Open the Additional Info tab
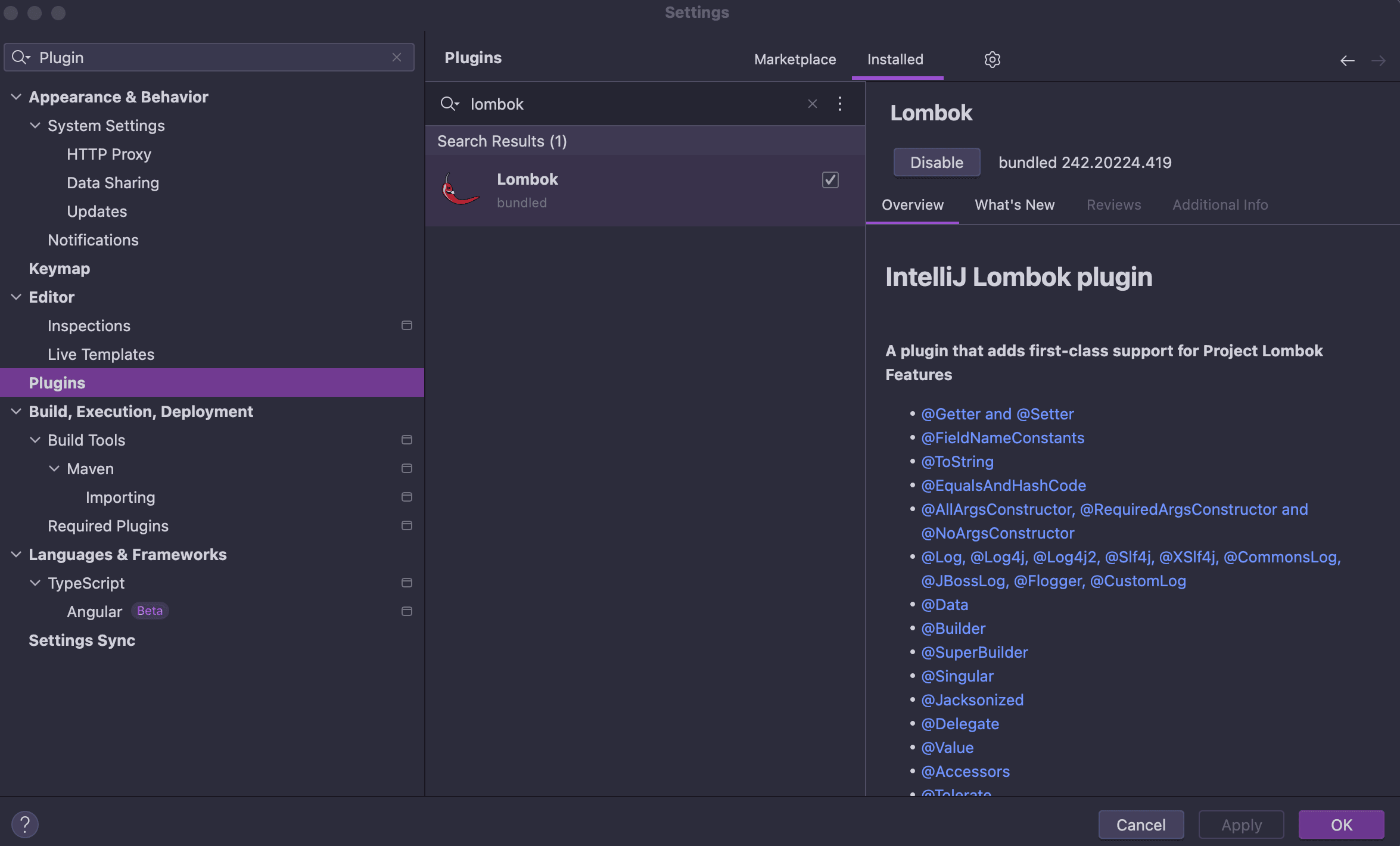This screenshot has height=846, width=1400. tap(1220, 205)
